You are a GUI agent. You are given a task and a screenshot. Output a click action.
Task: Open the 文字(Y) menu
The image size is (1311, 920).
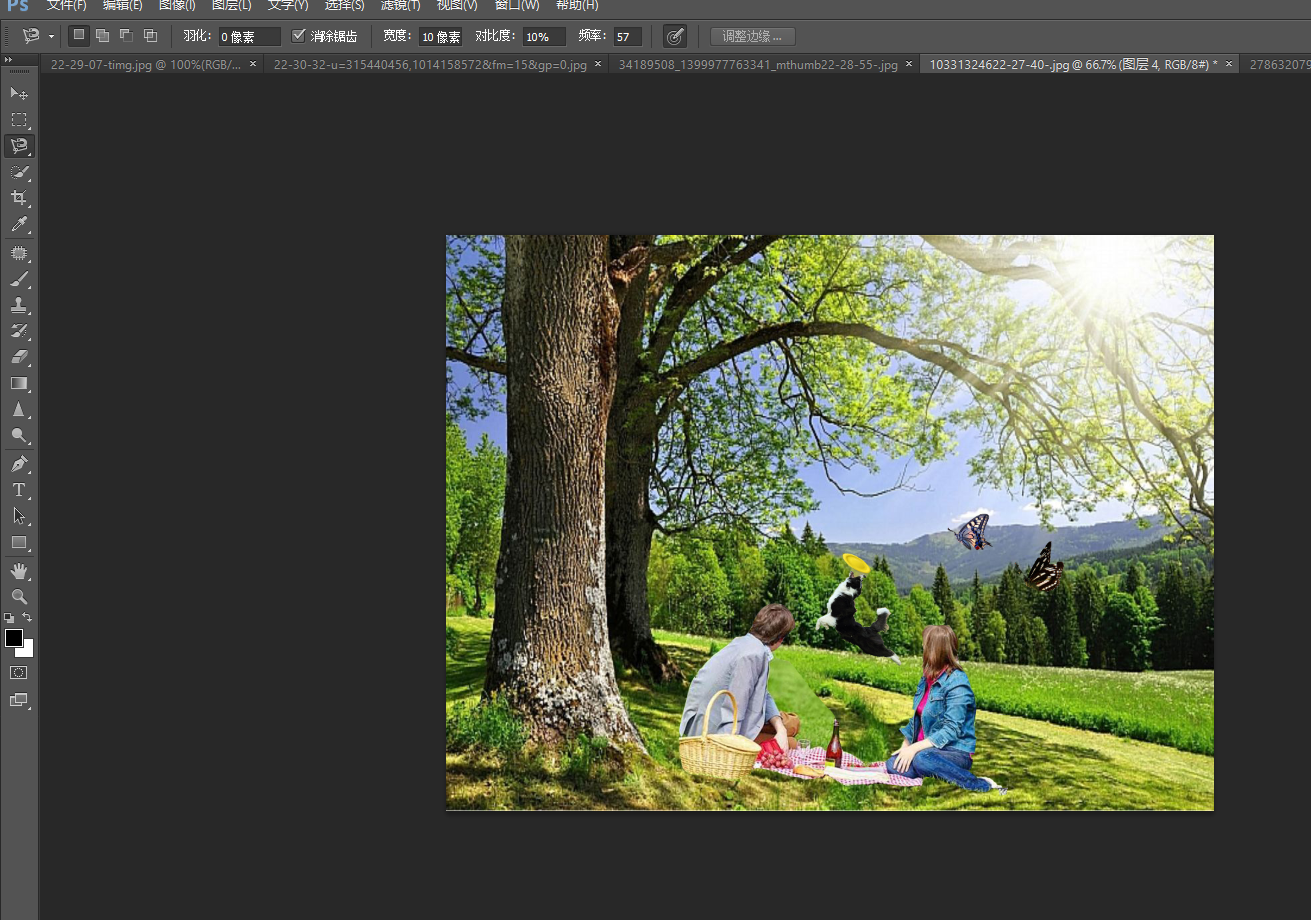pyautogui.click(x=288, y=5)
